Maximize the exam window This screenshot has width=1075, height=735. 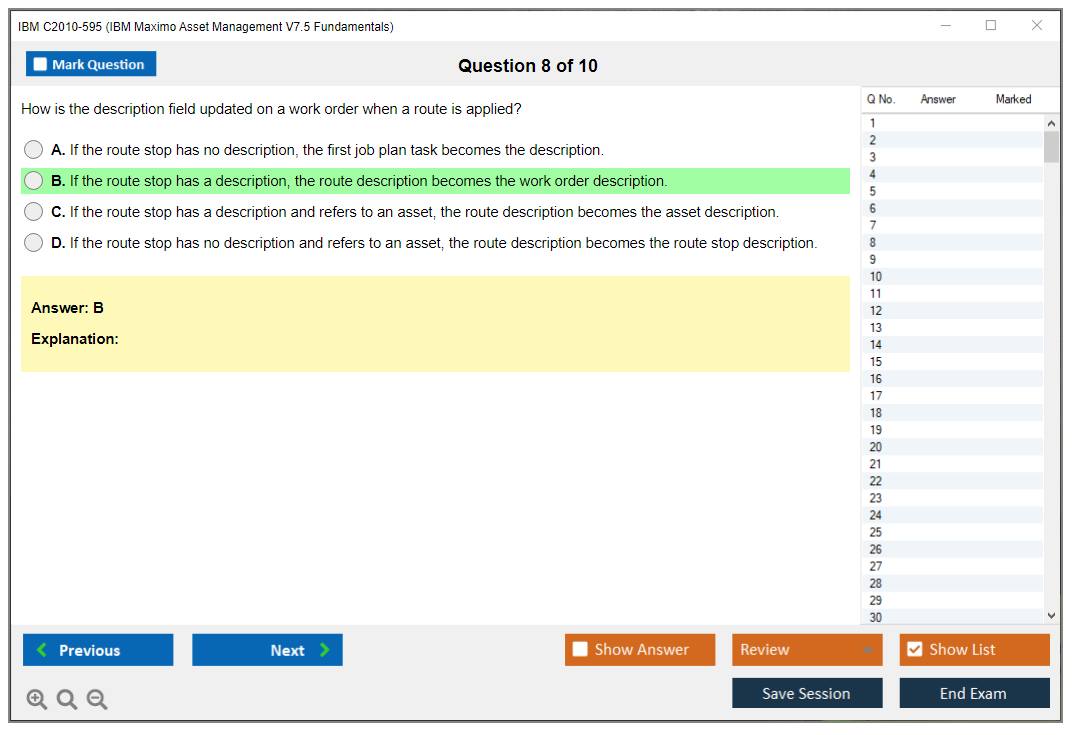[991, 26]
